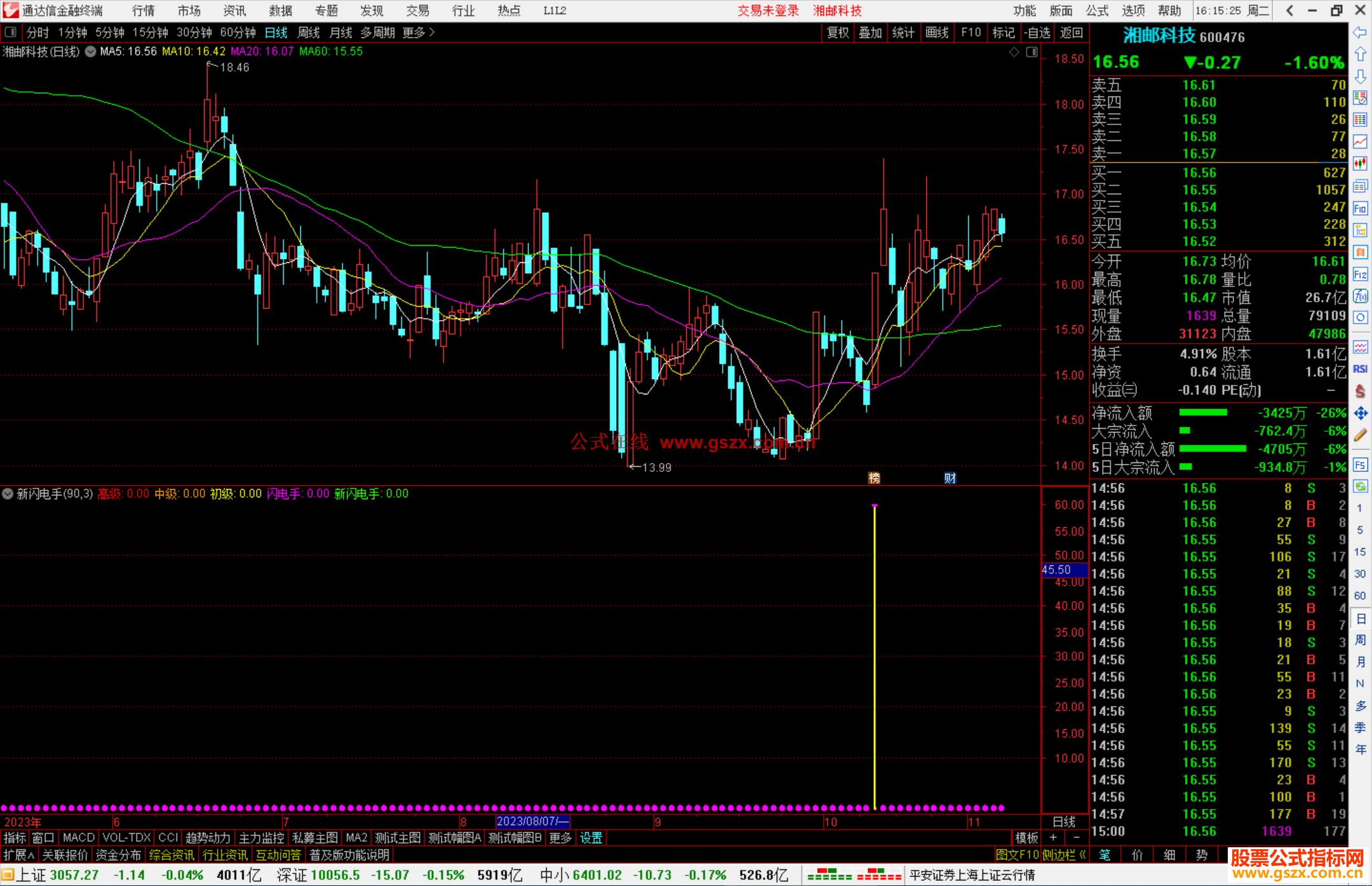Collapse the 侧边栏 sidebar expander
Image resolution: width=1372 pixels, height=886 pixels.
point(1065,855)
